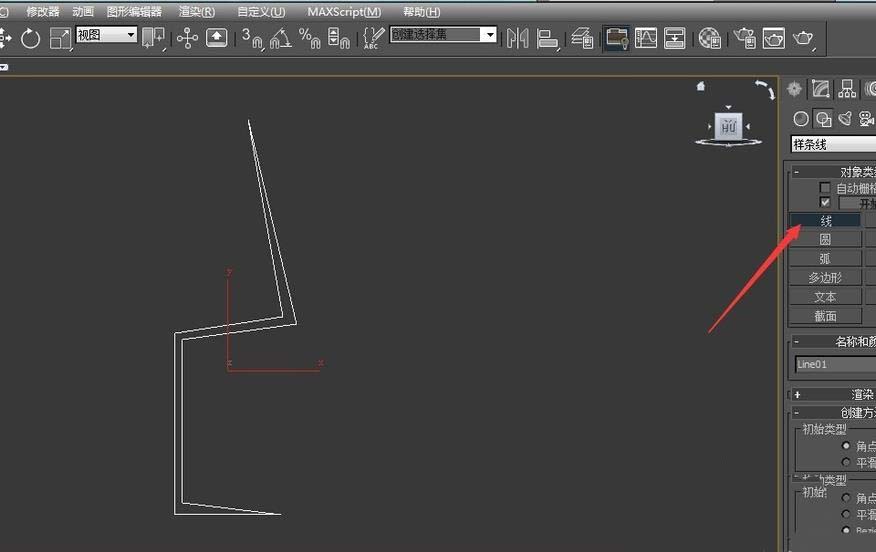876x552 pixels.
Task: Open the 自定义(U) menu
Action: pyautogui.click(x=261, y=12)
